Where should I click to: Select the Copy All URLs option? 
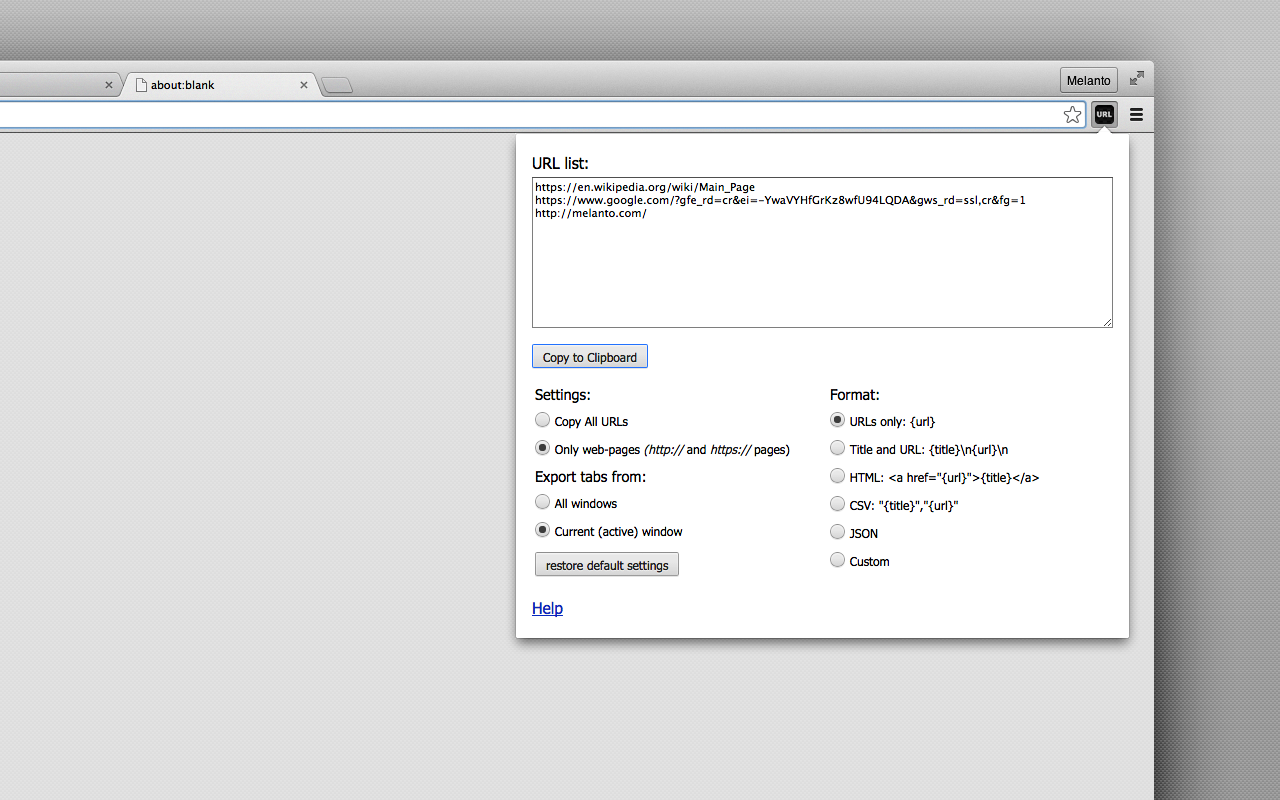point(542,420)
